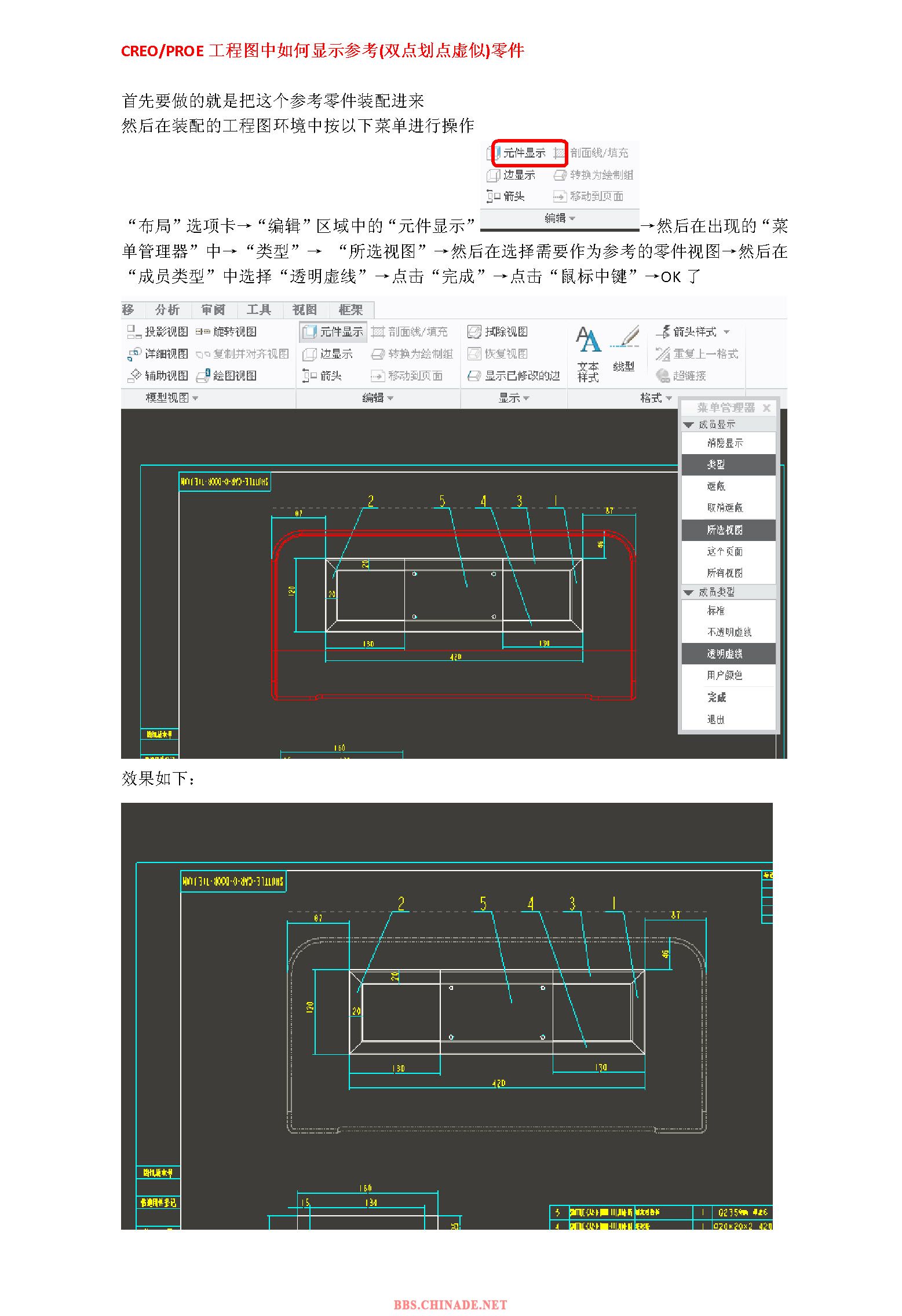The width and height of the screenshot is (902, 1316).
Task: Expand 模型视图 group dropdown
Action: pos(172,398)
